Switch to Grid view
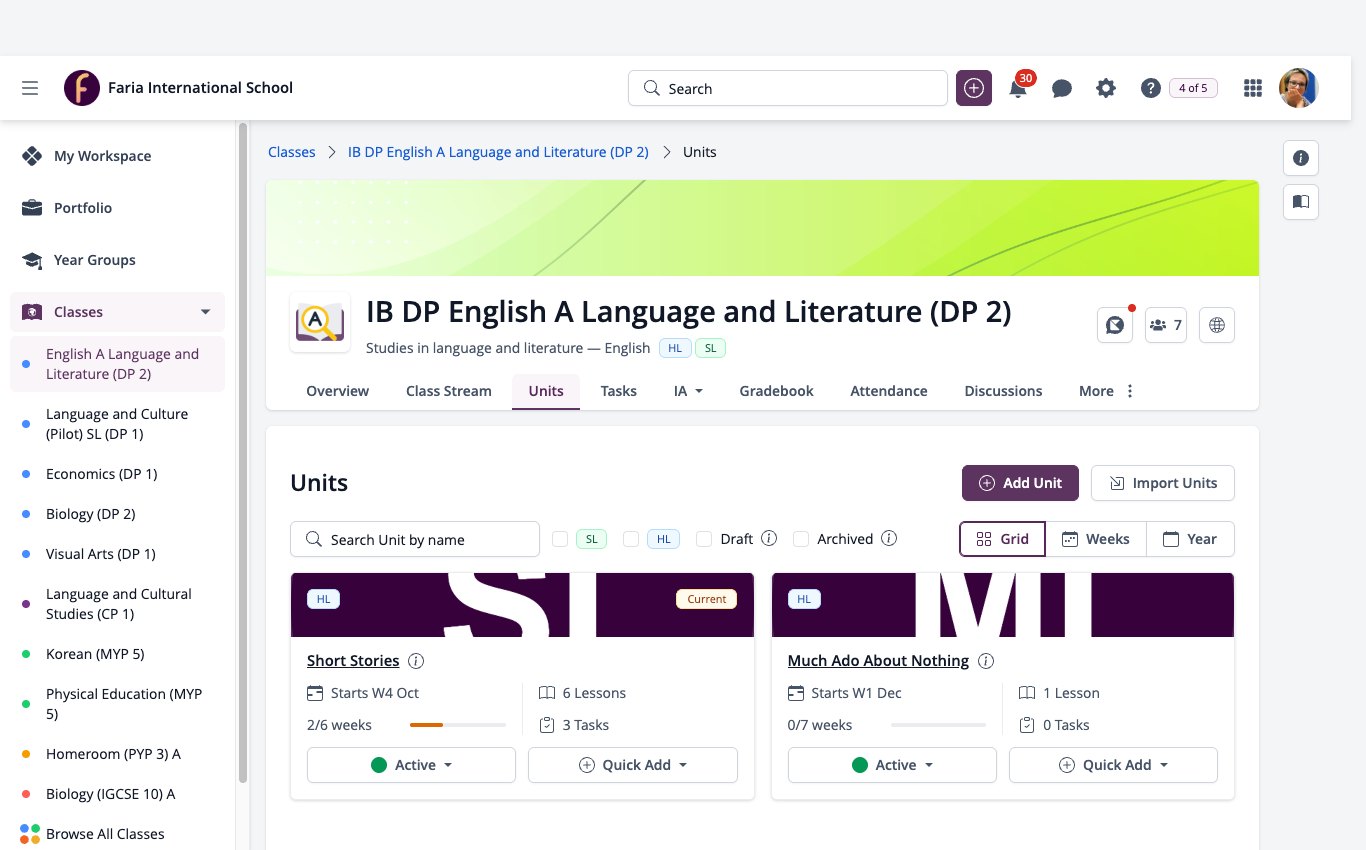Viewport: 1366px width, 850px height. tap(1002, 539)
